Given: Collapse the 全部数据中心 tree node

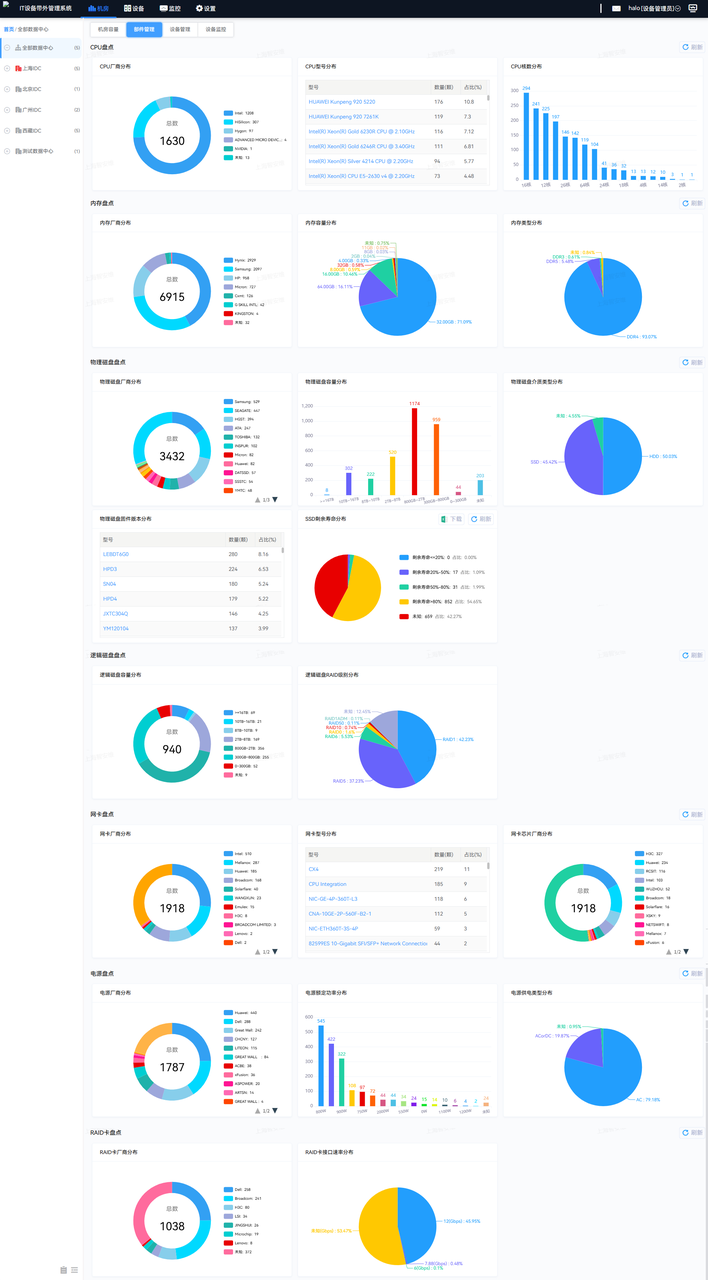Looking at the screenshot, I should [7, 47].
